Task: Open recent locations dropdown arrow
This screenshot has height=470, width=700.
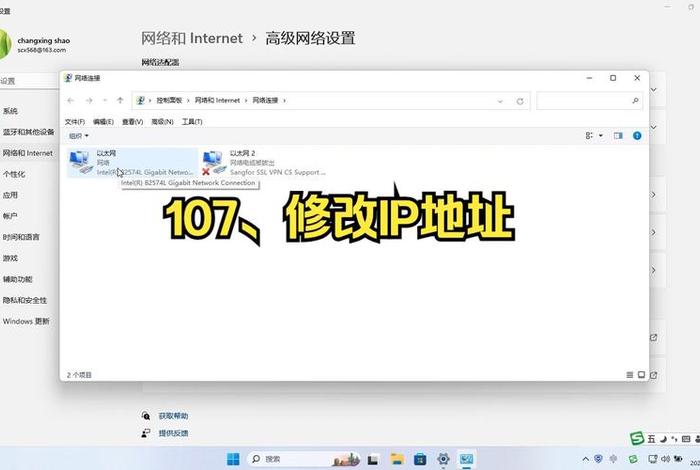Action: (x=104, y=100)
